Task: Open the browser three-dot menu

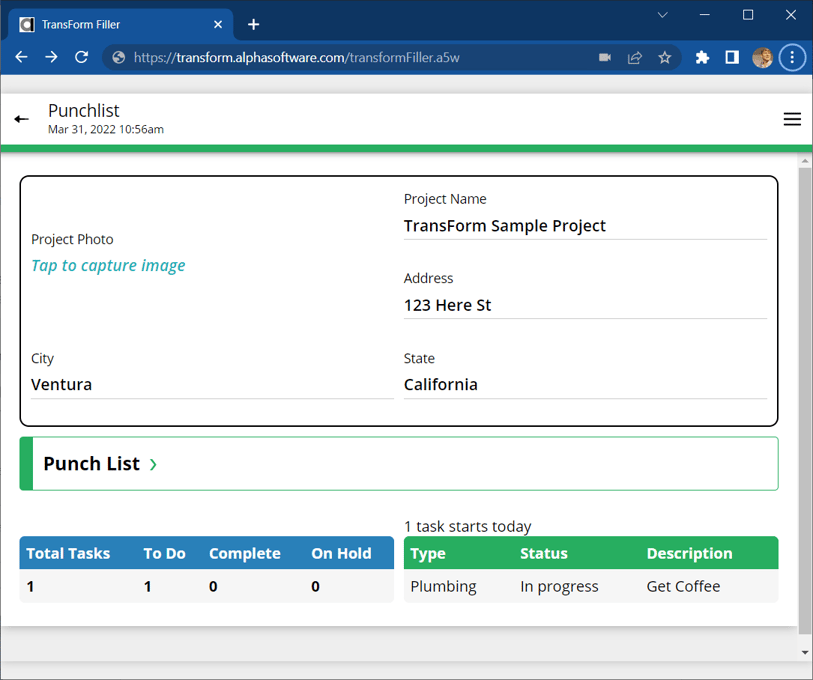Action: tap(792, 57)
